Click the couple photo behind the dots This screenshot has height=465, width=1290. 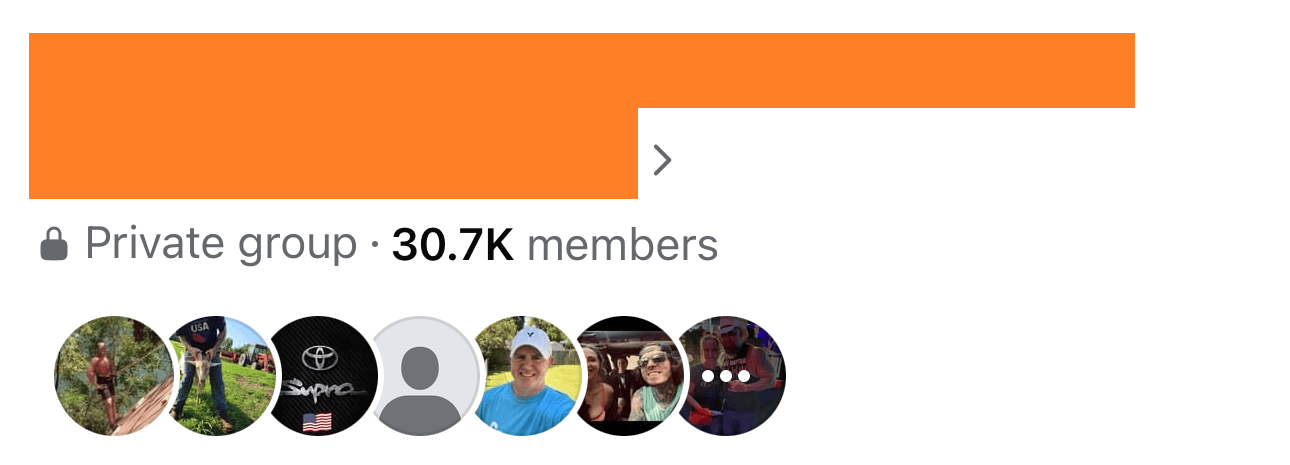click(729, 376)
